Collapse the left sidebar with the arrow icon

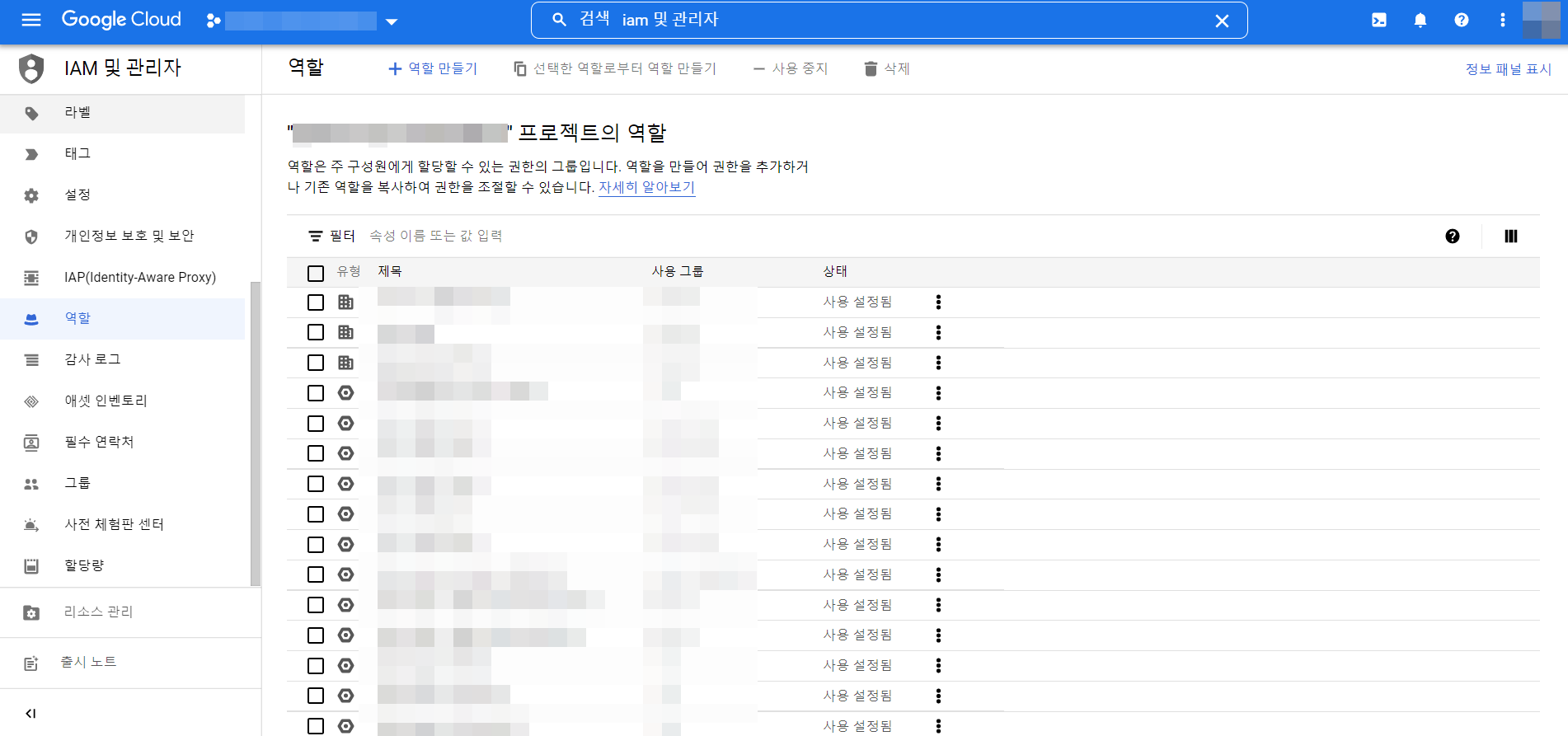tap(31, 713)
